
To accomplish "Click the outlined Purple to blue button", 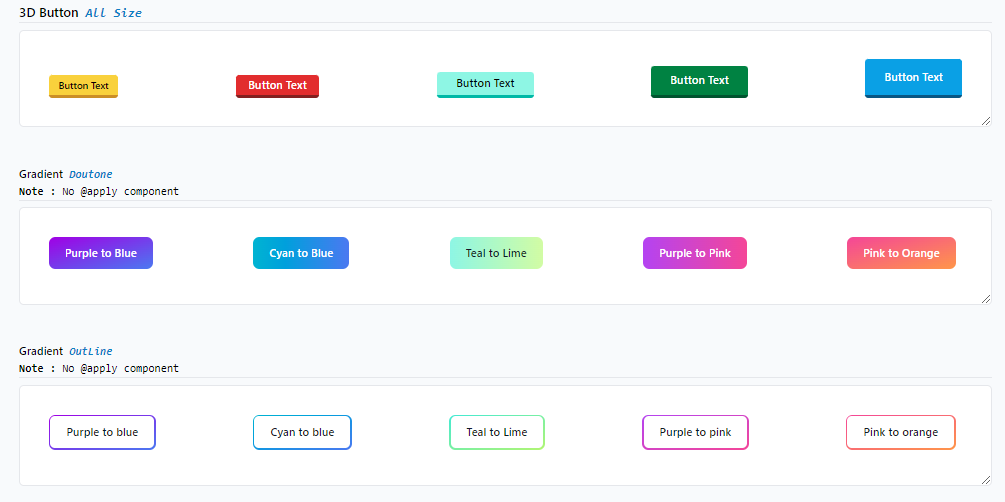I will (x=102, y=432).
